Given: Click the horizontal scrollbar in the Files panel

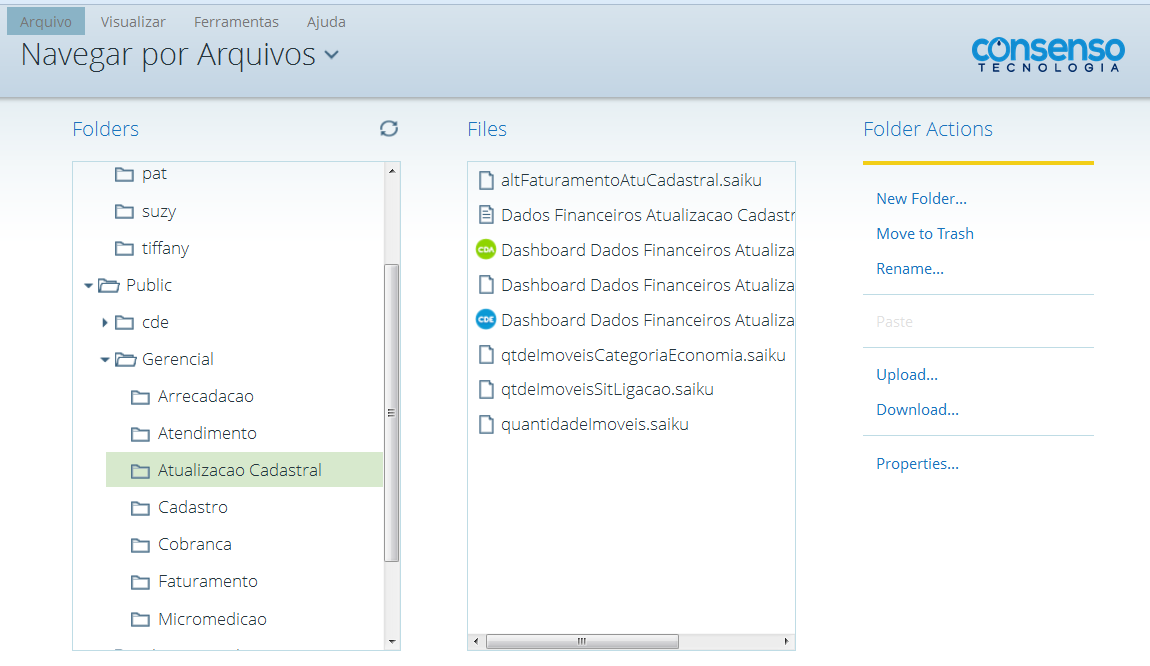Looking at the screenshot, I should 582,641.
